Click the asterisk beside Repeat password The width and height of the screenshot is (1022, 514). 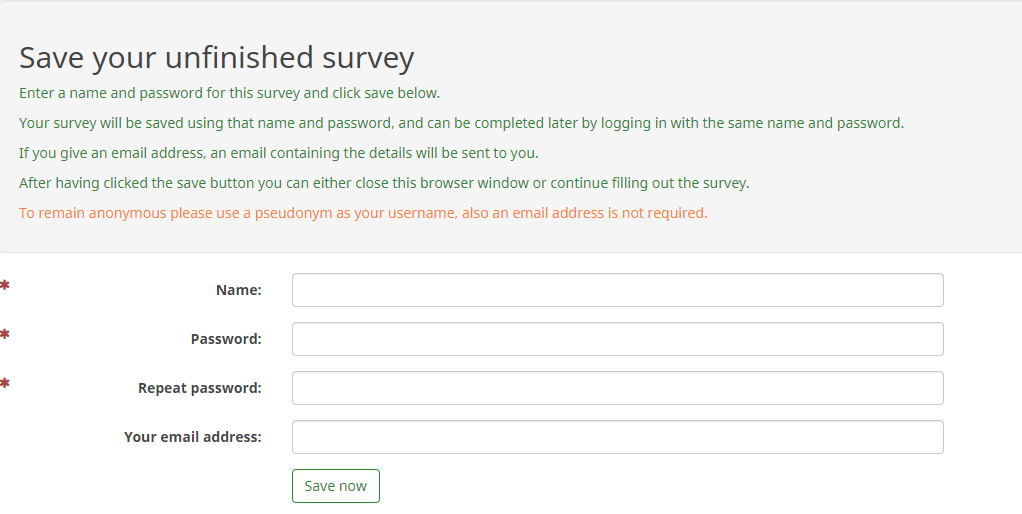(5, 384)
